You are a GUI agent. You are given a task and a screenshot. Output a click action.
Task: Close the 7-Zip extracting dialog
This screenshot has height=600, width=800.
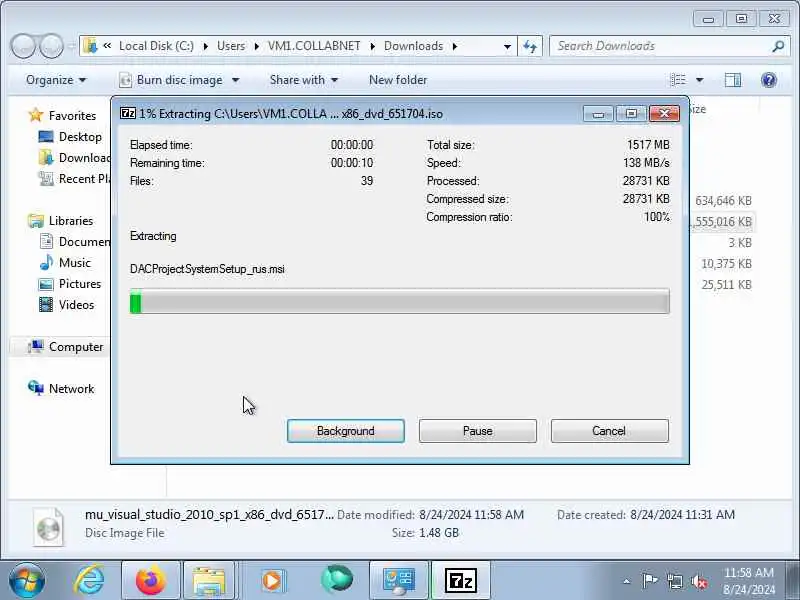pyautogui.click(x=664, y=113)
